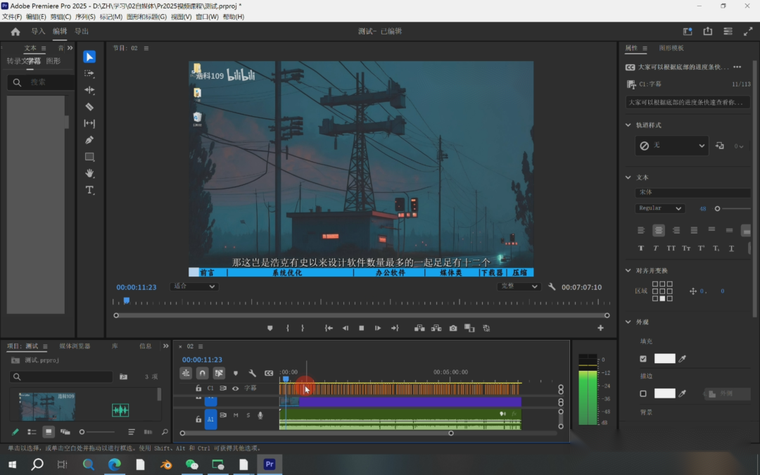Toggle eye visibility of 字幕 track
Viewport: 760px width, 475px height.
235,388
